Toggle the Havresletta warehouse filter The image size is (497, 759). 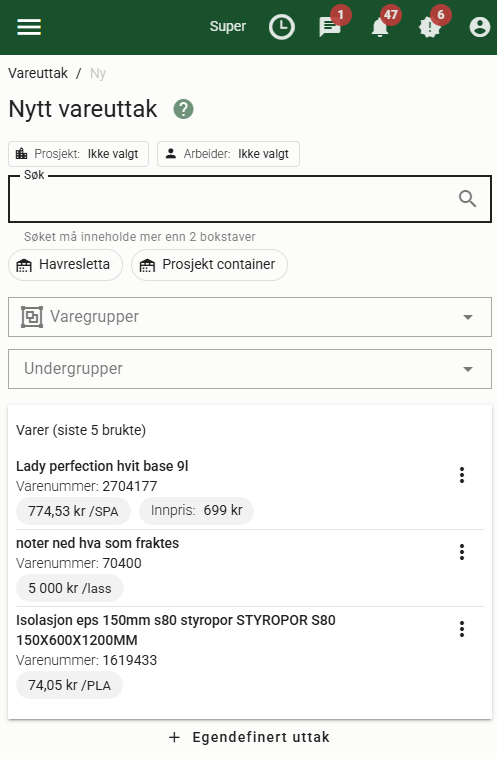click(65, 265)
